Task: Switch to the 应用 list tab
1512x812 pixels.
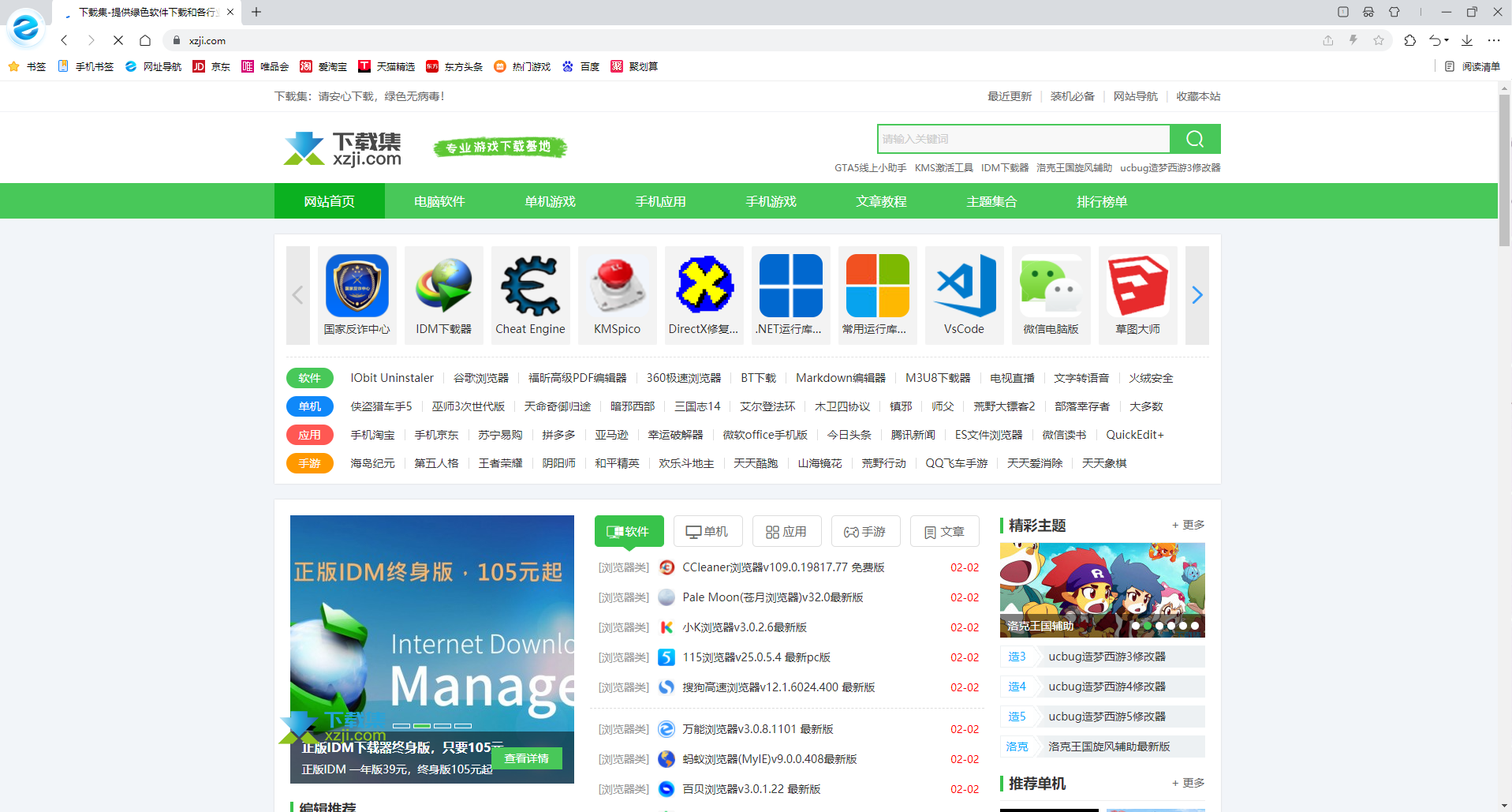Action: point(787,531)
